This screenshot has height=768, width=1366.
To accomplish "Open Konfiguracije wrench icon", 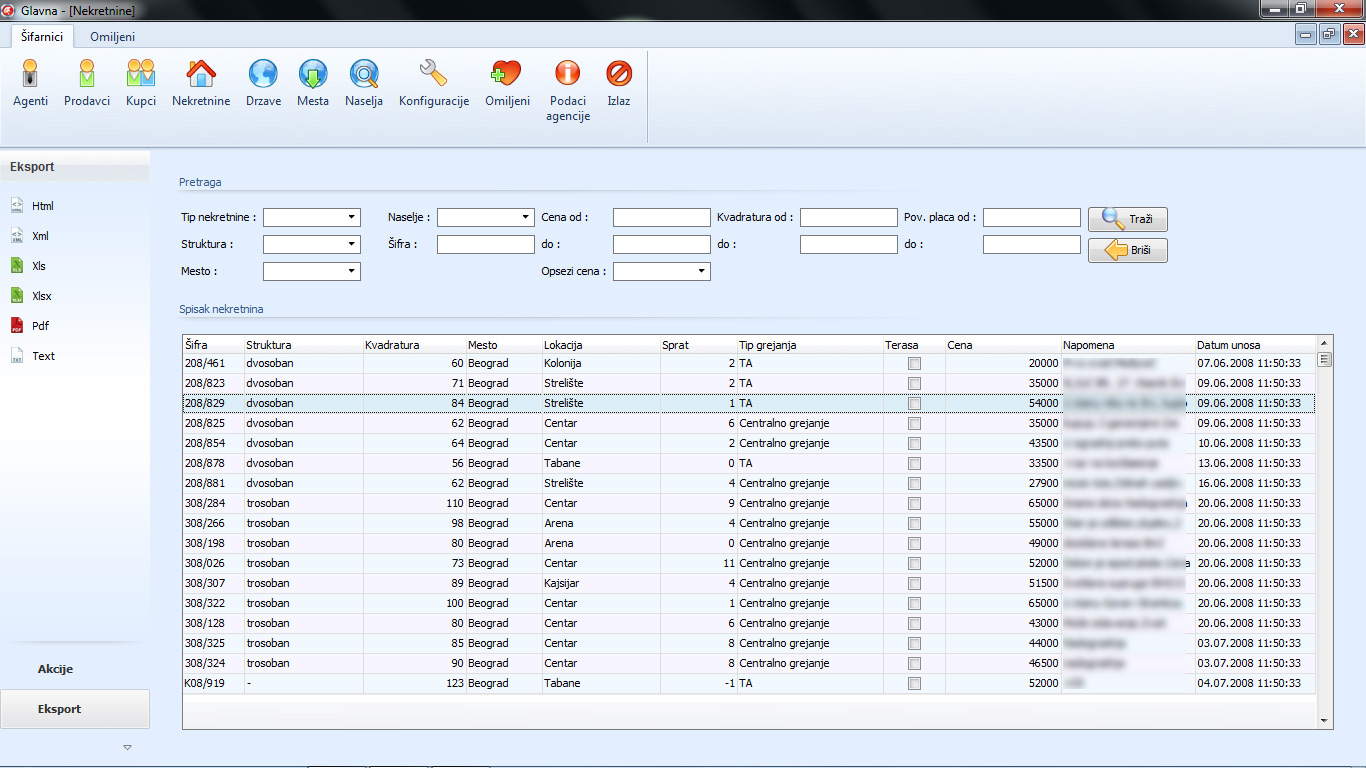I will pyautogui.click(x=434, y=75).
